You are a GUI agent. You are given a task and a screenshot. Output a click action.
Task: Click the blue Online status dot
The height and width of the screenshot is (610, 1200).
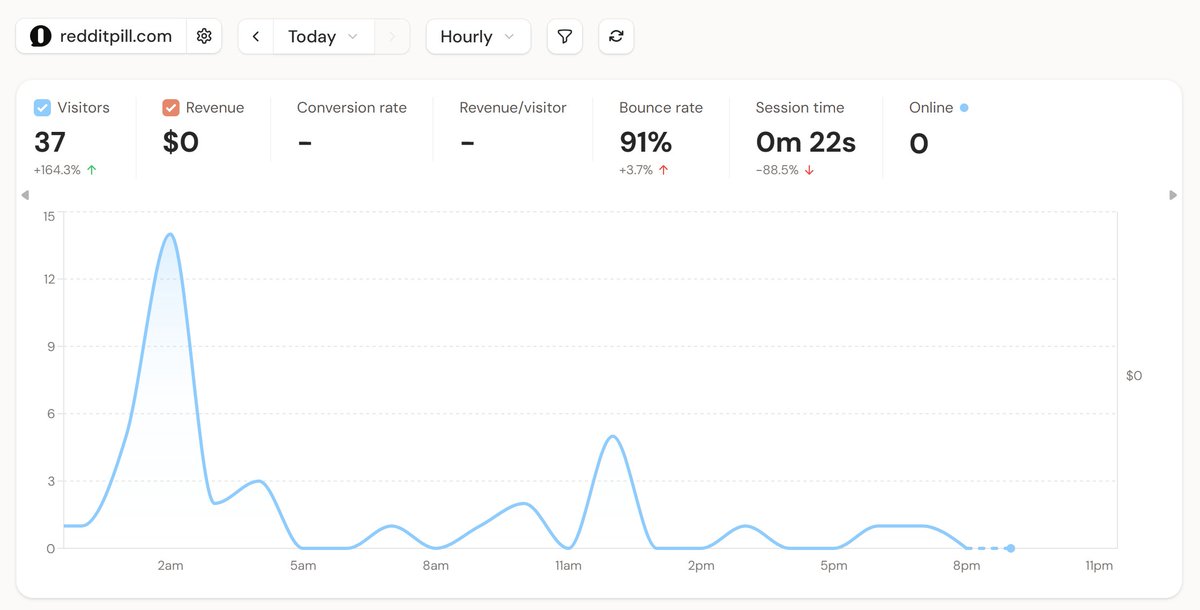coord(964,107)
